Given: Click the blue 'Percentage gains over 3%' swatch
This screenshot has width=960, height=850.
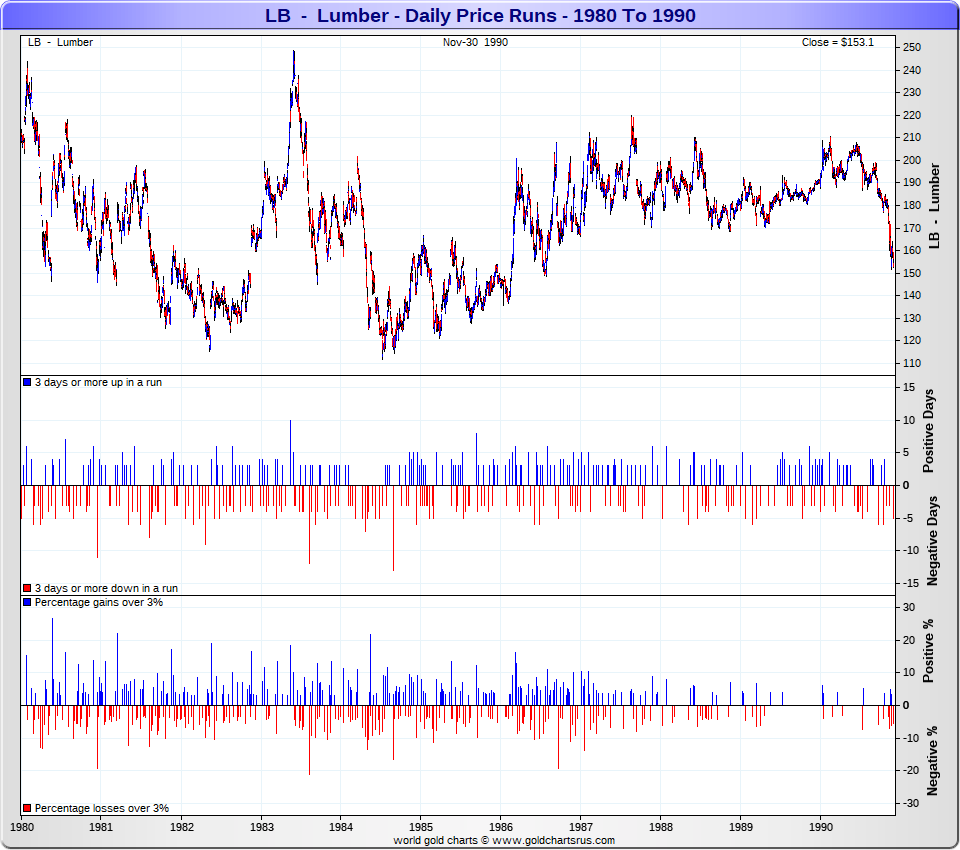Looking at the screenshot, I should pyautogui.click(x=28, y=603).
